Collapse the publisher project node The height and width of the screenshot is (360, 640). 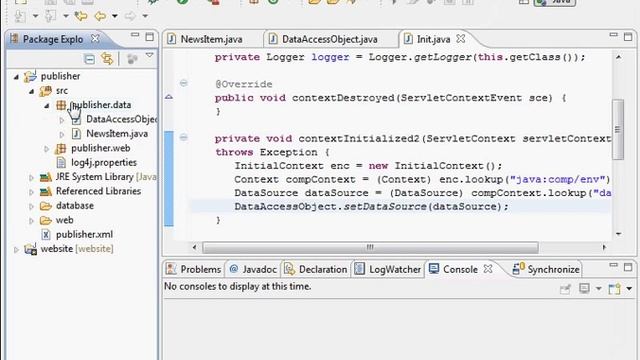[x=16, y=76]
